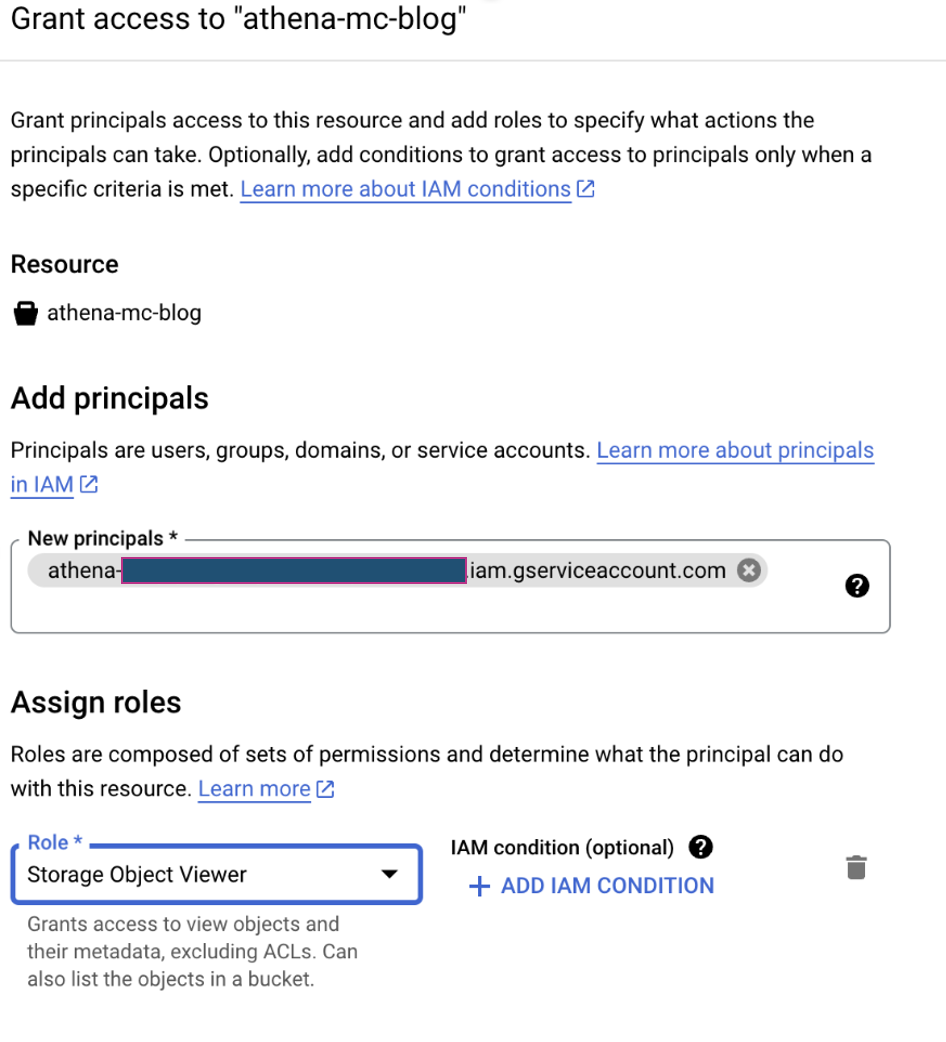Viewport: 946px width, 1042px height.
Task: Remove the athena service account chip
Action: (748, 570)
